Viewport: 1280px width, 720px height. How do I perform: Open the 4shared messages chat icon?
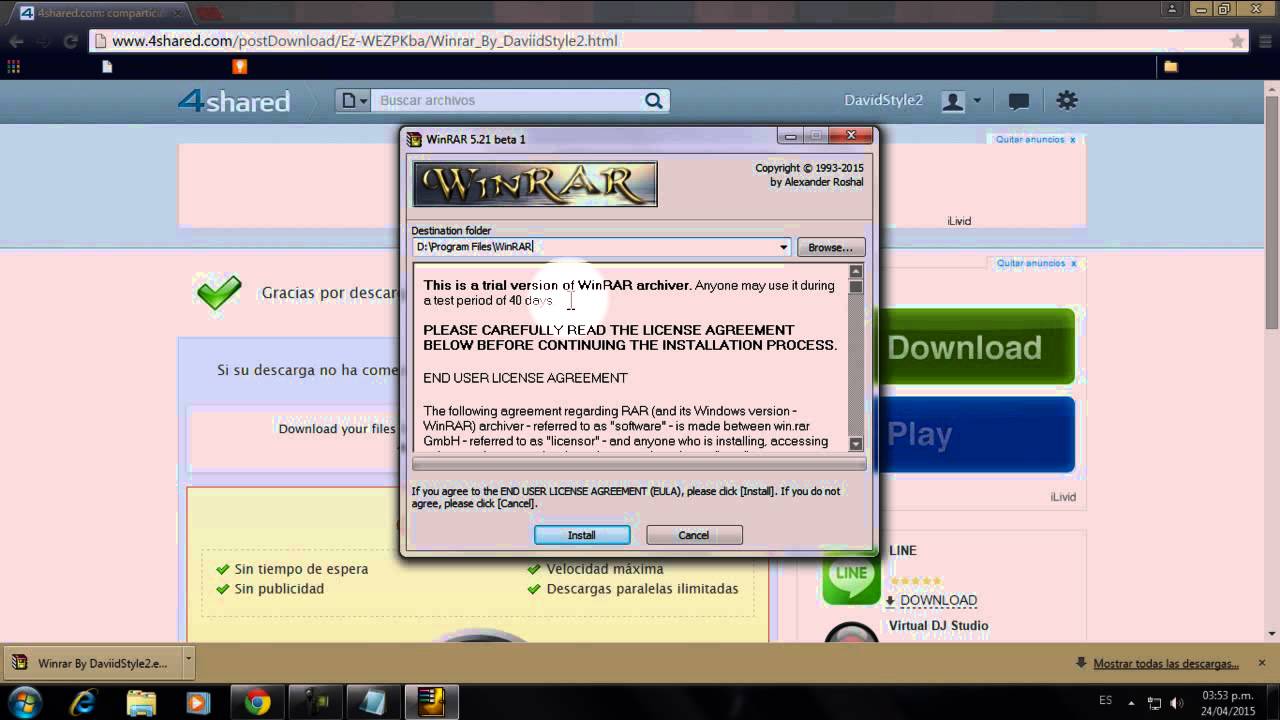coord(1019,101)
